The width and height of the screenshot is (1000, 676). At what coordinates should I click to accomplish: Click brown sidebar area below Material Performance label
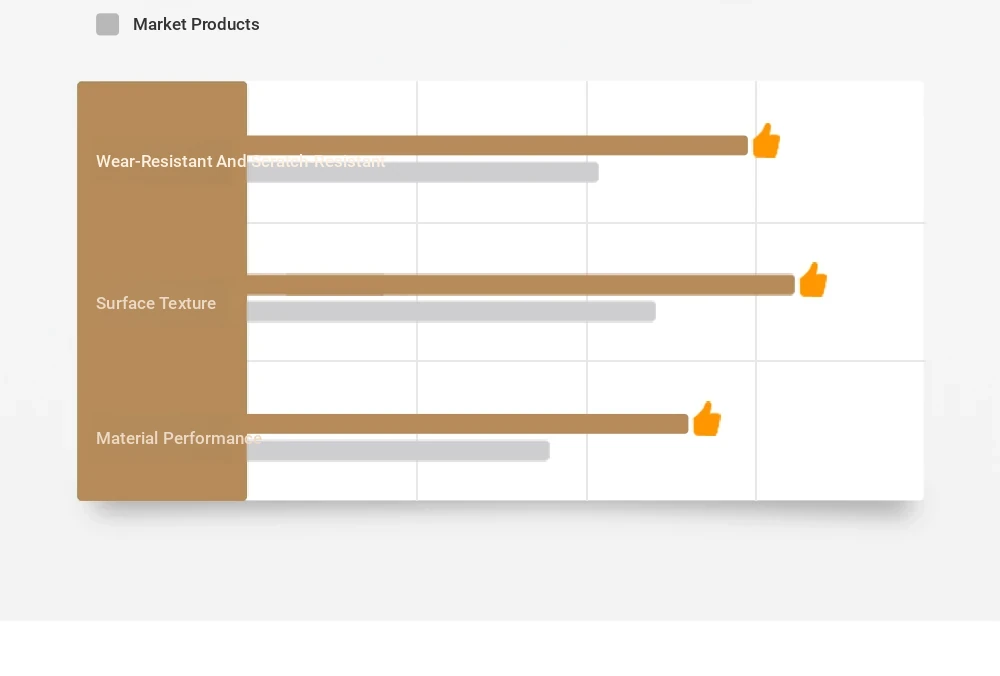pos(162,475)
